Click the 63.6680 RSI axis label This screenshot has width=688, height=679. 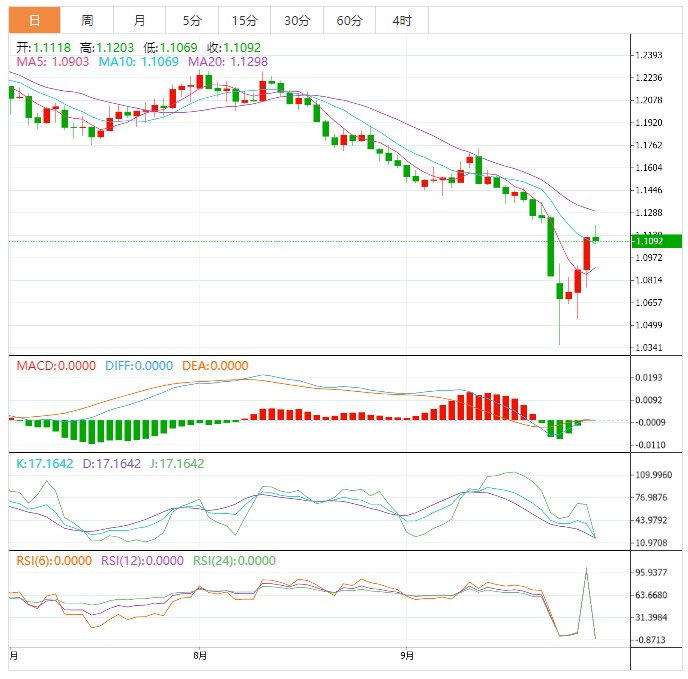(x=651, y=595)
